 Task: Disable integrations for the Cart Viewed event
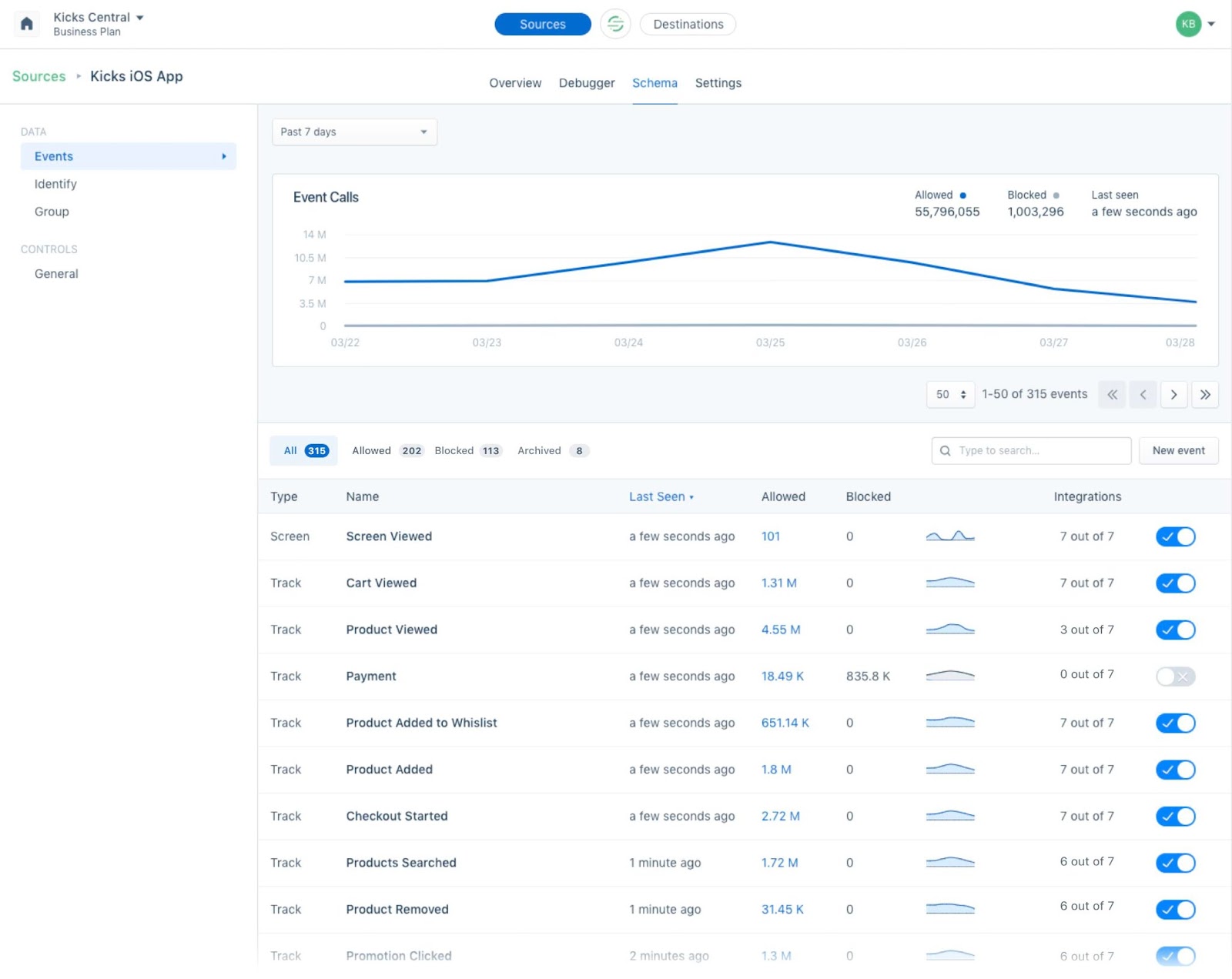pos(1176,583)
